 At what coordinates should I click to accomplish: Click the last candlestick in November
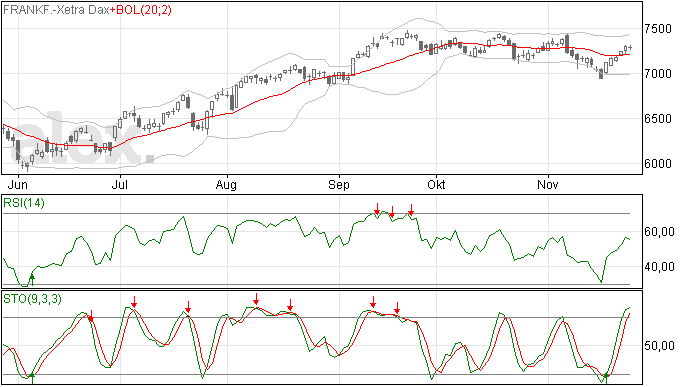(630, 48)
